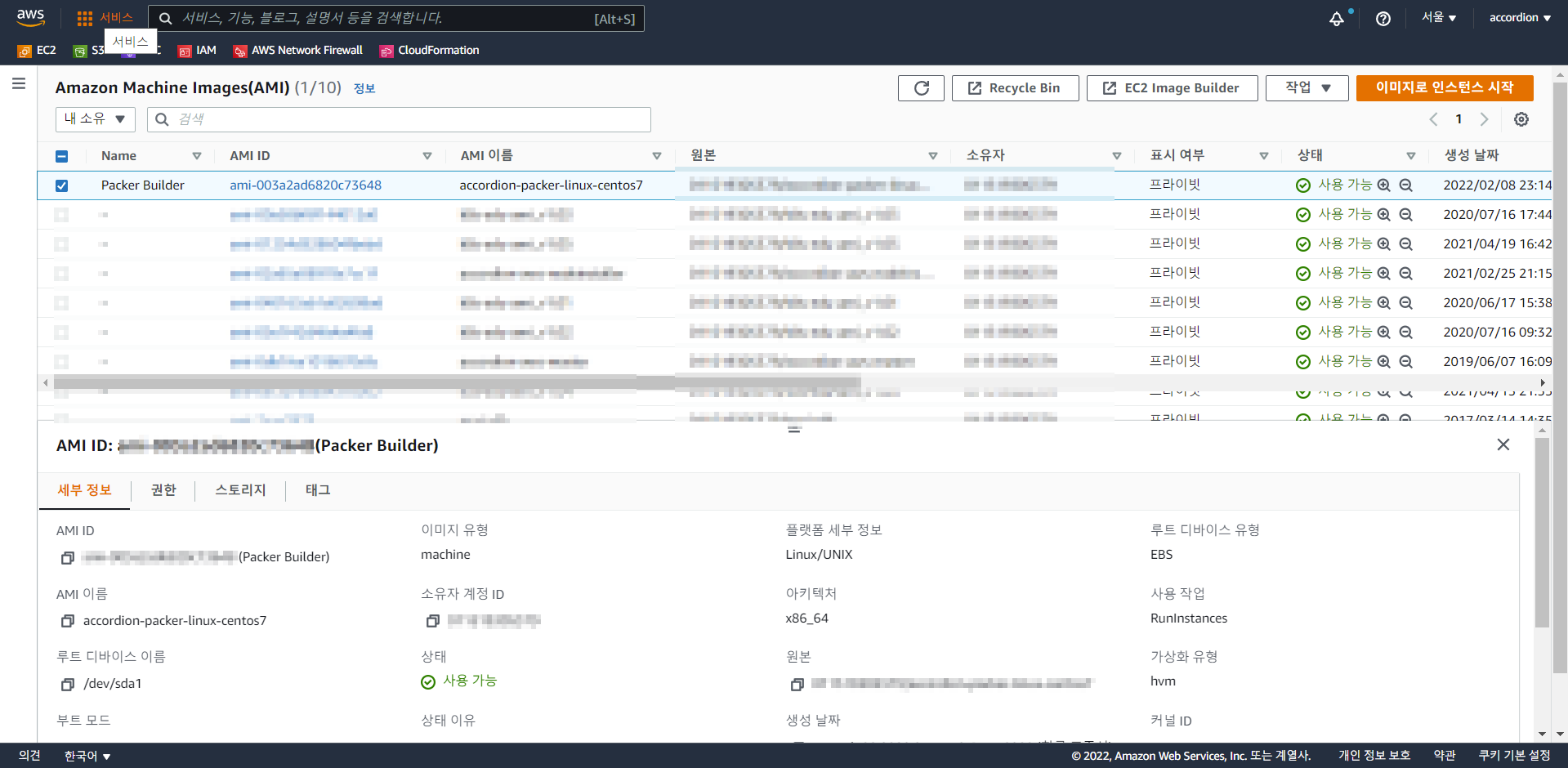This screenshot has width=1568, height=768.
Task: Open CloudFormation shortcut
Action: point(430,51)
